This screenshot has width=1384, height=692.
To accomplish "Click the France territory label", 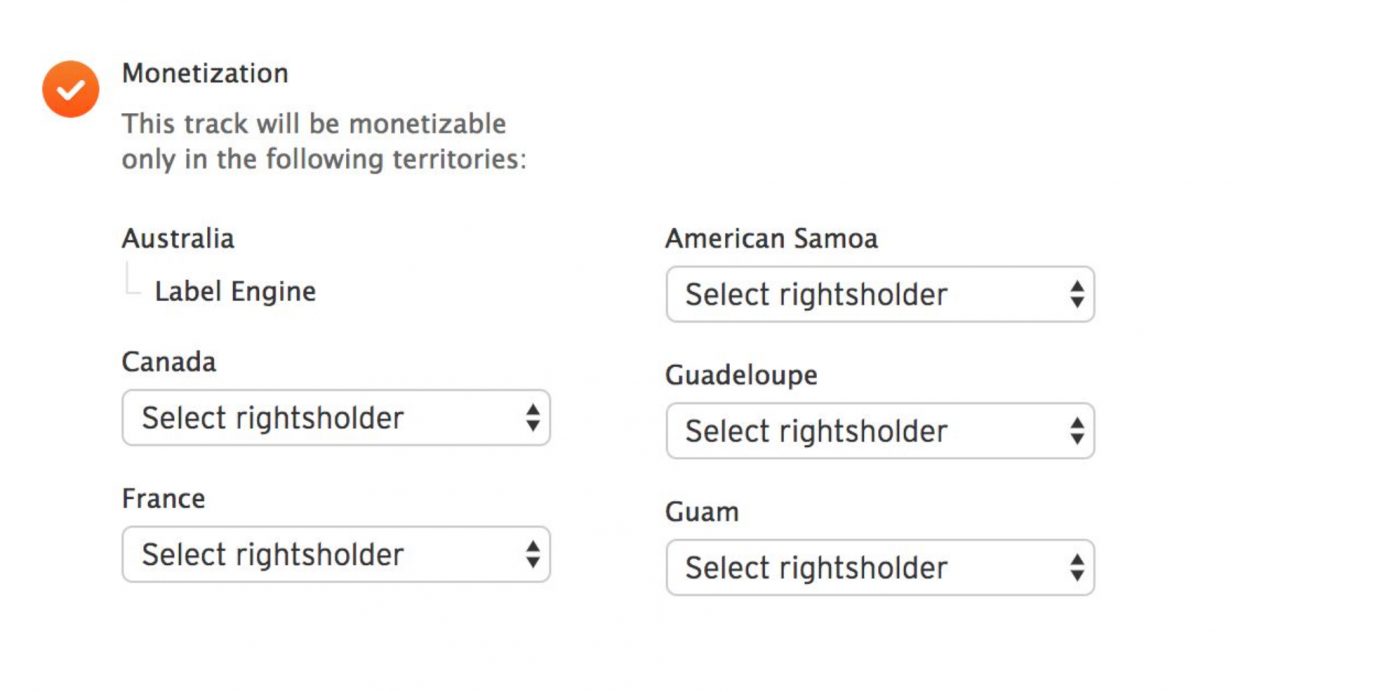I will click(x=163, y=498).
